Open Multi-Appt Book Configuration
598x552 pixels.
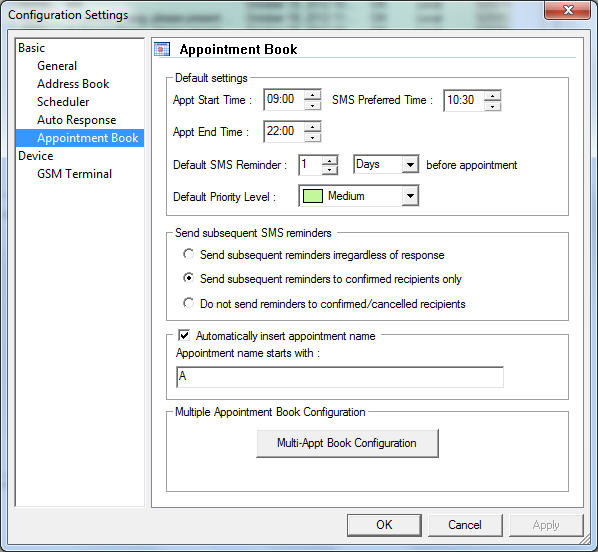pos(347,443)
